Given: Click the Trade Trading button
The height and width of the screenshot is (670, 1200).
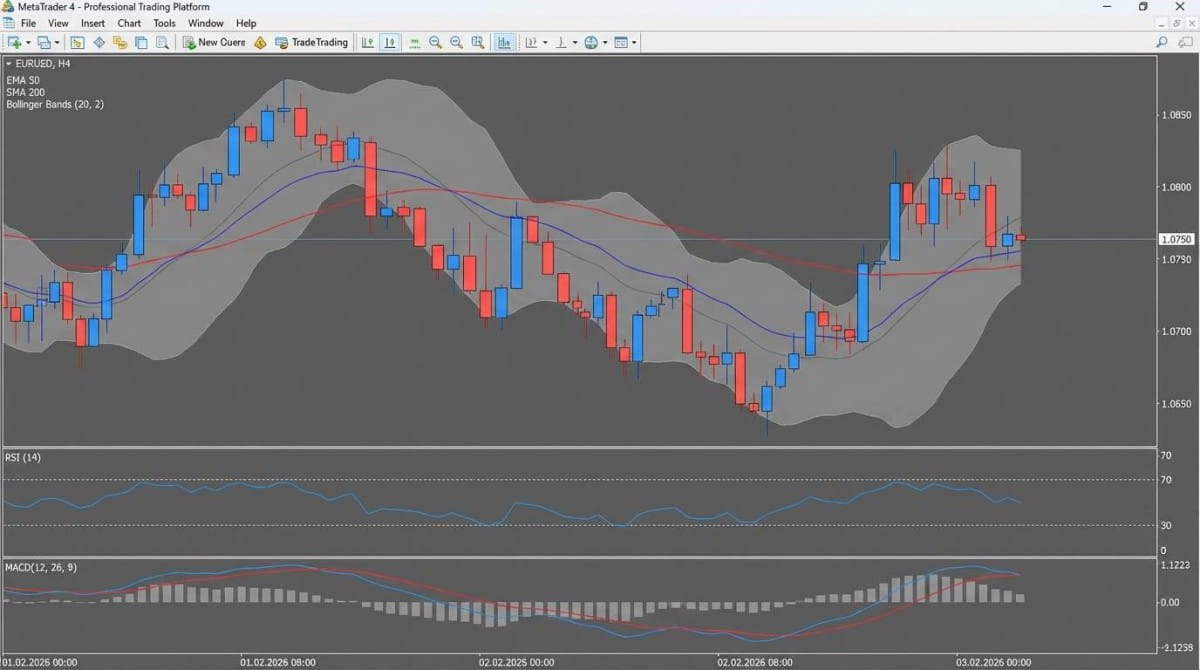Looking at the screenshot, I should [311, 42].
